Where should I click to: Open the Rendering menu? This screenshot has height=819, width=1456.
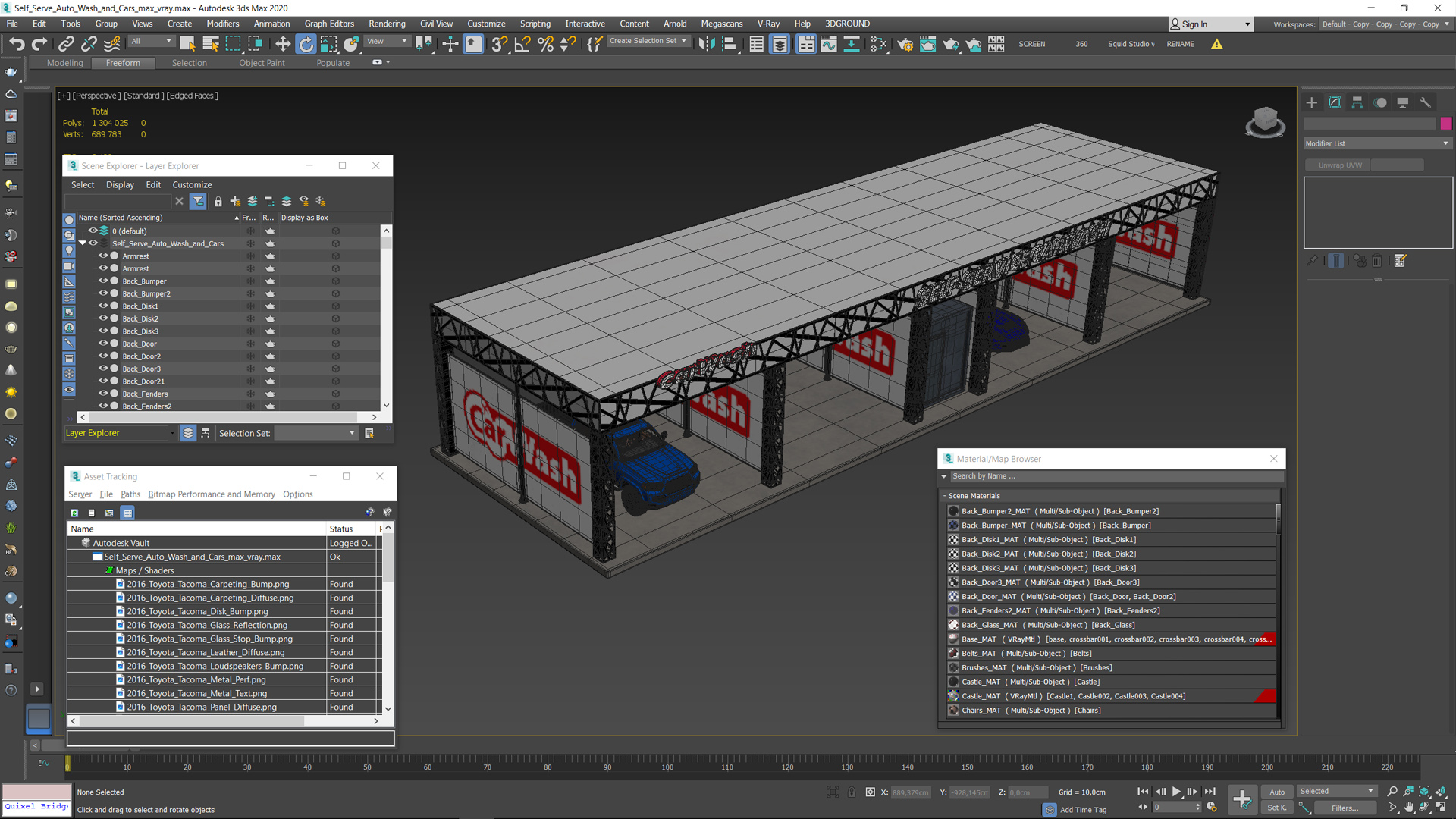tap(387, 24)
